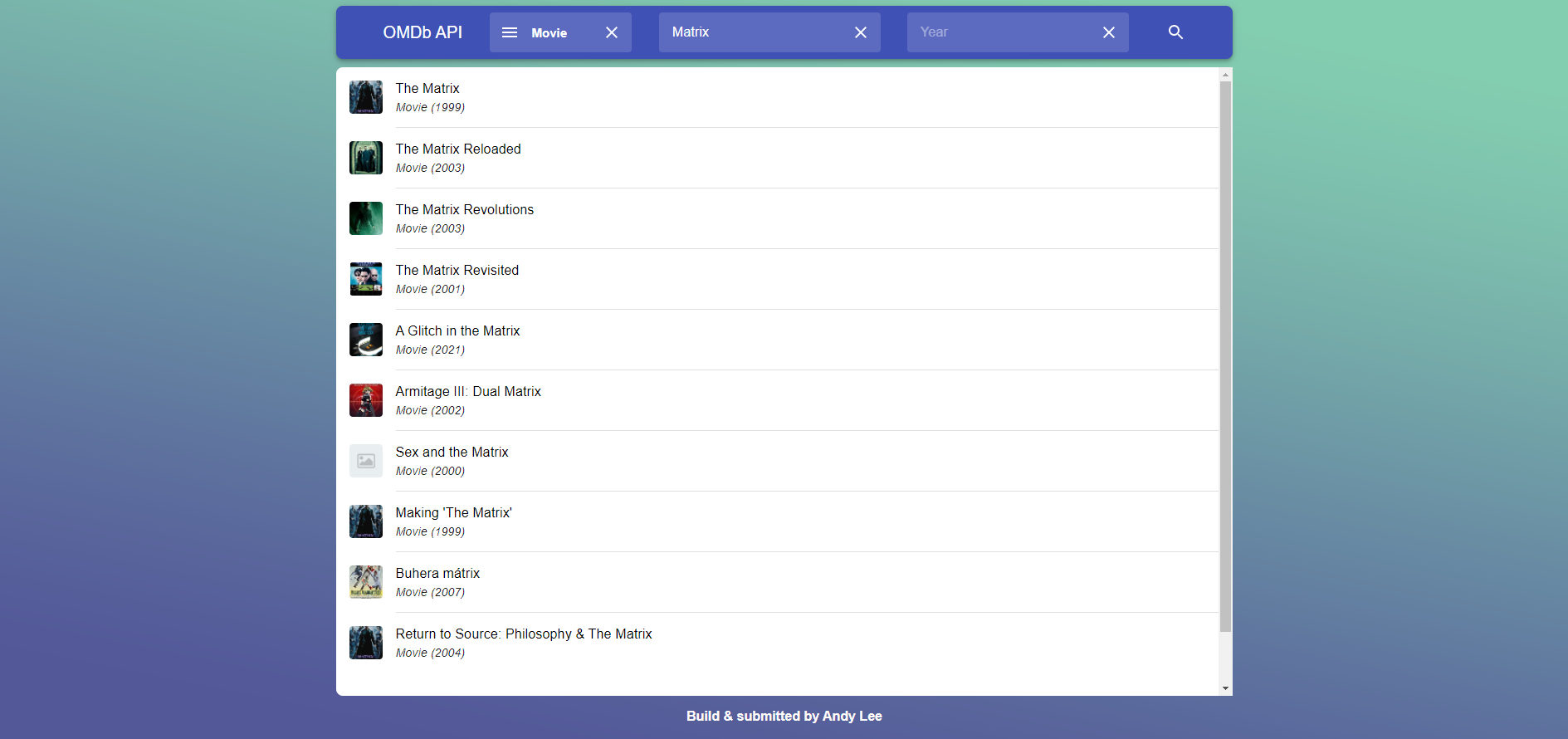Click 'Movie (1999)' under The Matrix
This screenshot has width=1568, height=739.
click(x=430, y=107)
